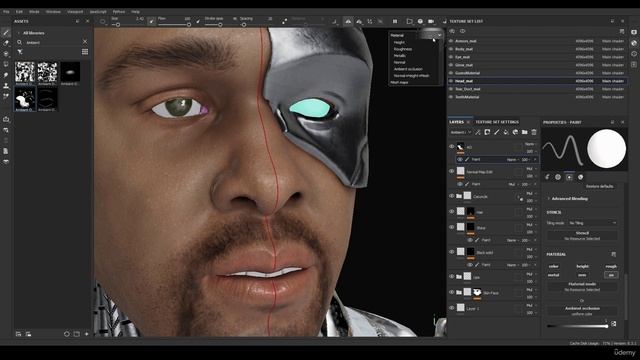Add a new fill layer

506,132
